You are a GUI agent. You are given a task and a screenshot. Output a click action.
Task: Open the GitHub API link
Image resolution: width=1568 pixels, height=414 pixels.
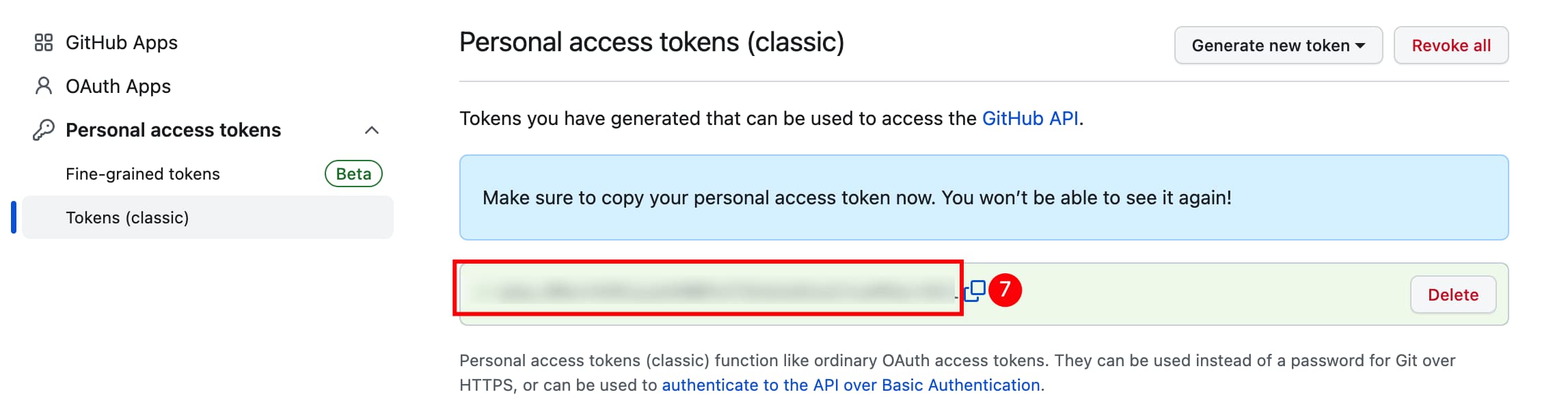point(1030,119)
